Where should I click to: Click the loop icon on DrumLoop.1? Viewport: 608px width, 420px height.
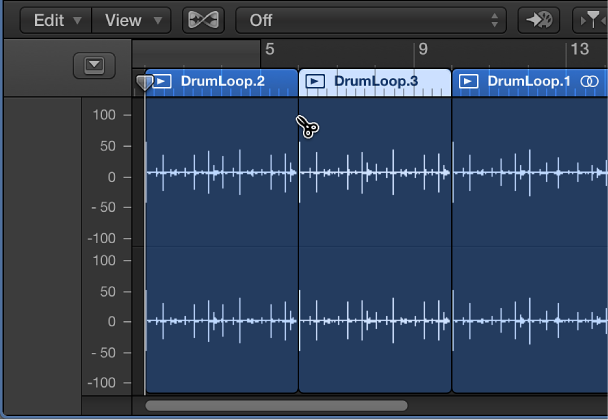pos(589,81)
